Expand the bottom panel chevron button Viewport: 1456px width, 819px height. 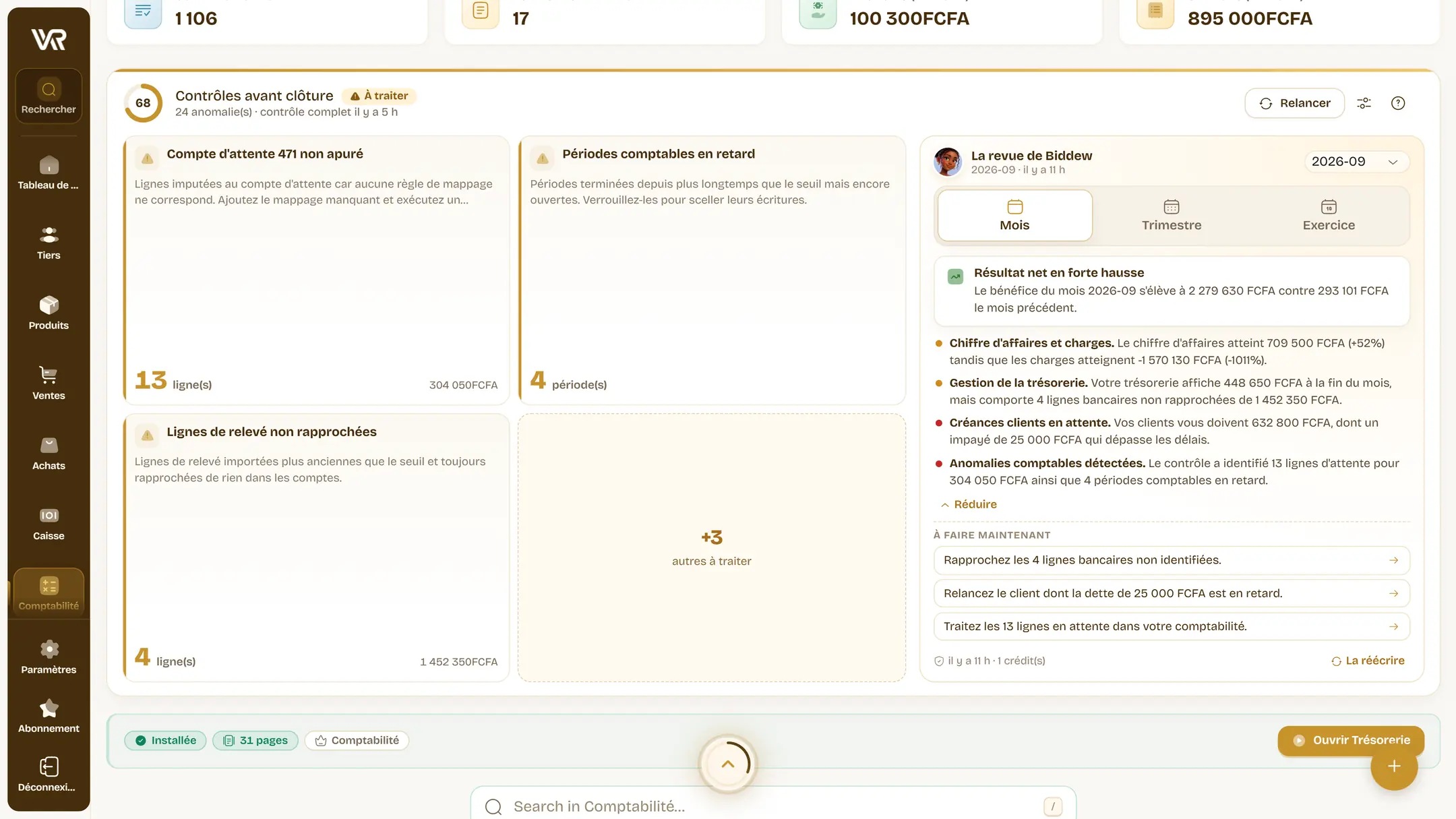pyautogui.click(x=728, y=764)
